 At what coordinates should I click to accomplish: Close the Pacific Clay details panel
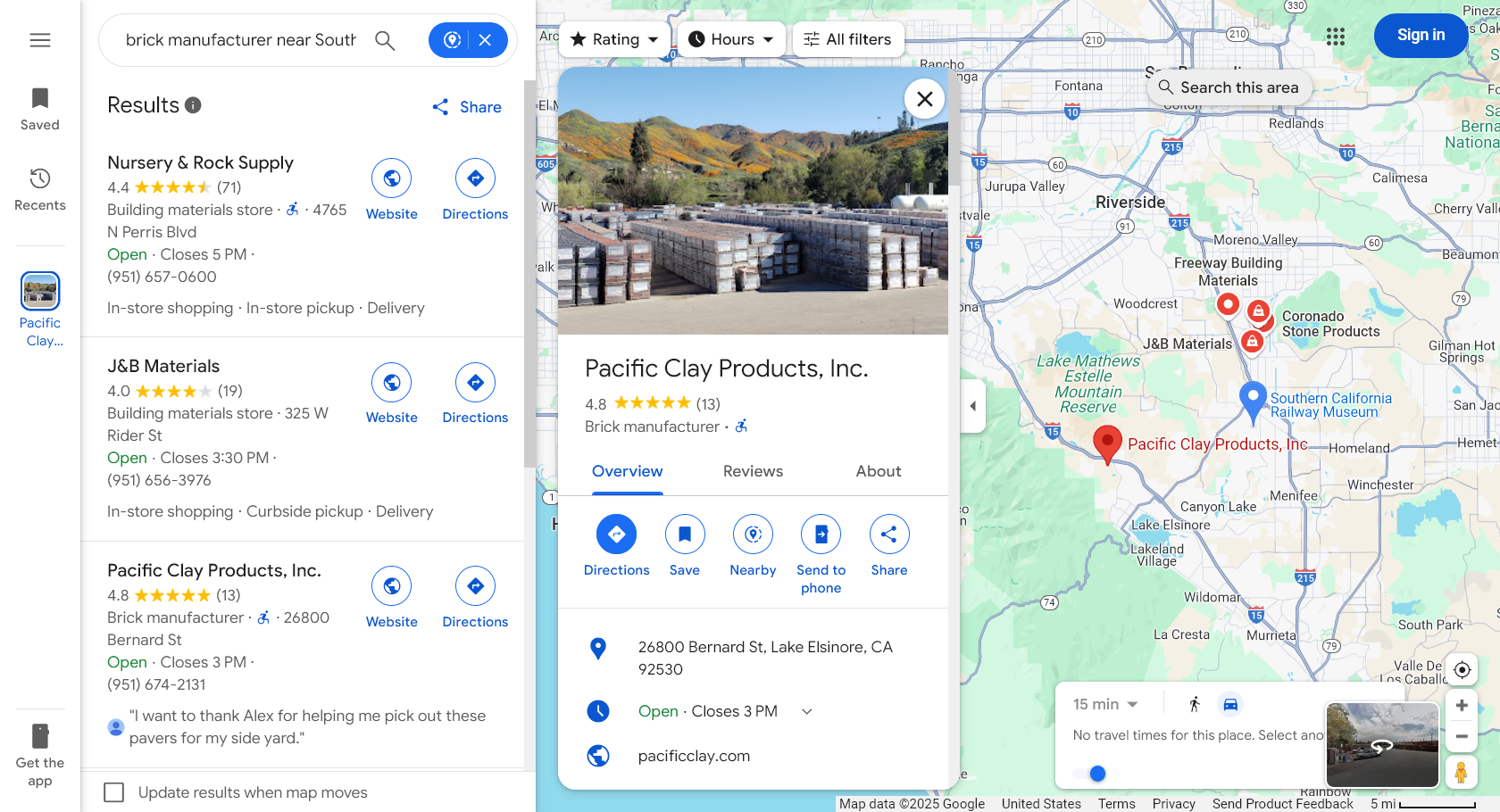925,99
